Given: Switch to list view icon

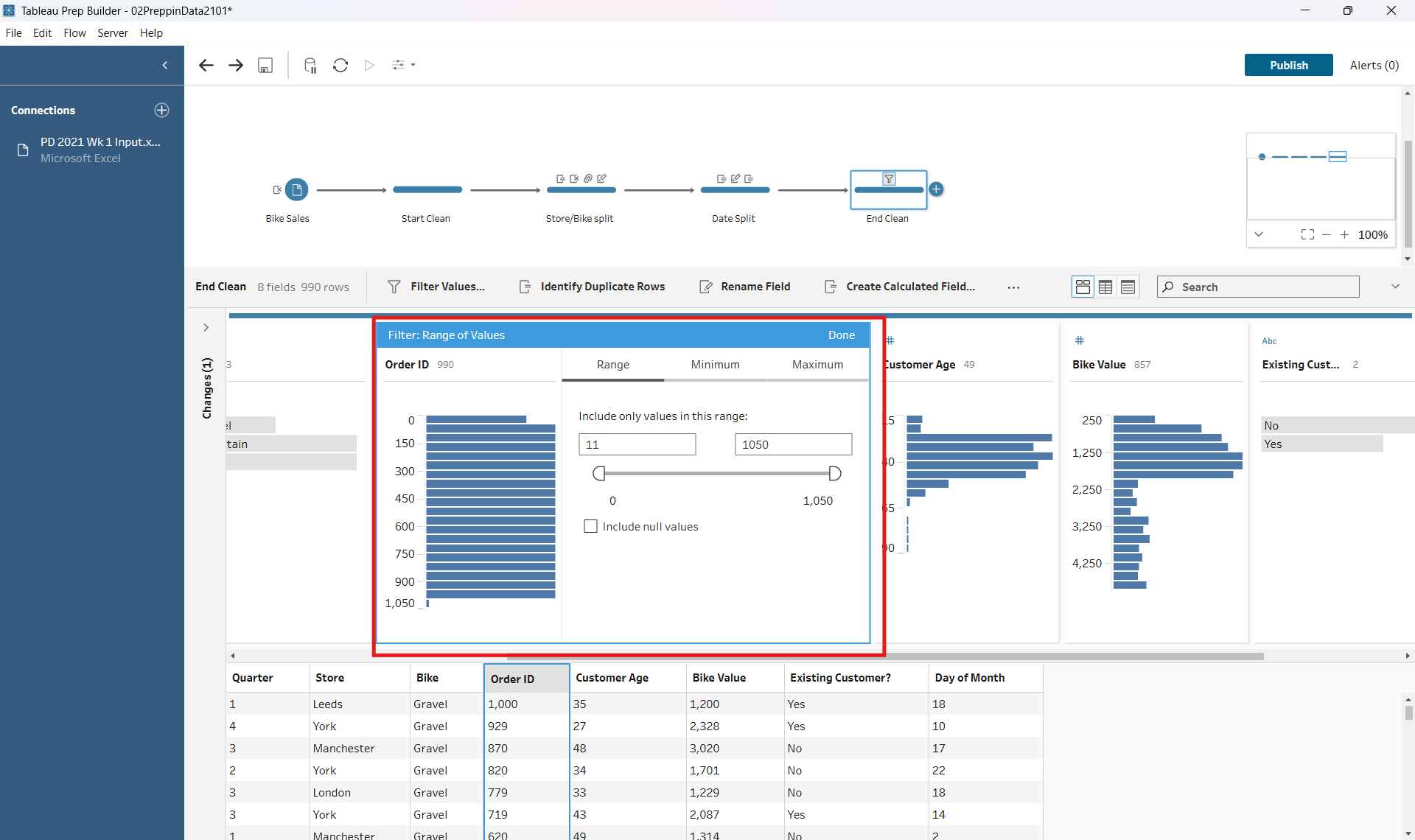Looking at the screenshot, I should click(x=1128, y=287).
